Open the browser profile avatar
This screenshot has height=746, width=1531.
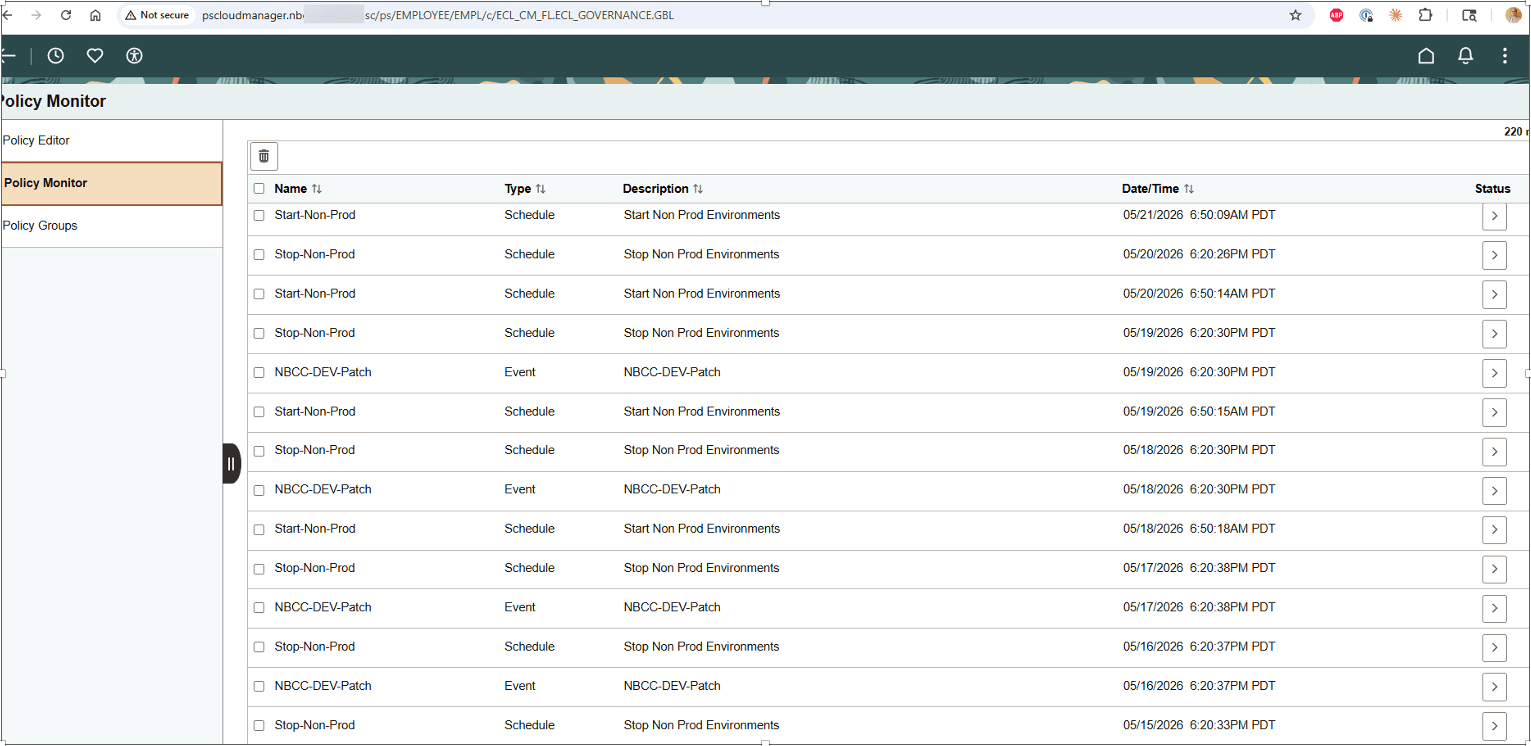[x=1513, y=15]
